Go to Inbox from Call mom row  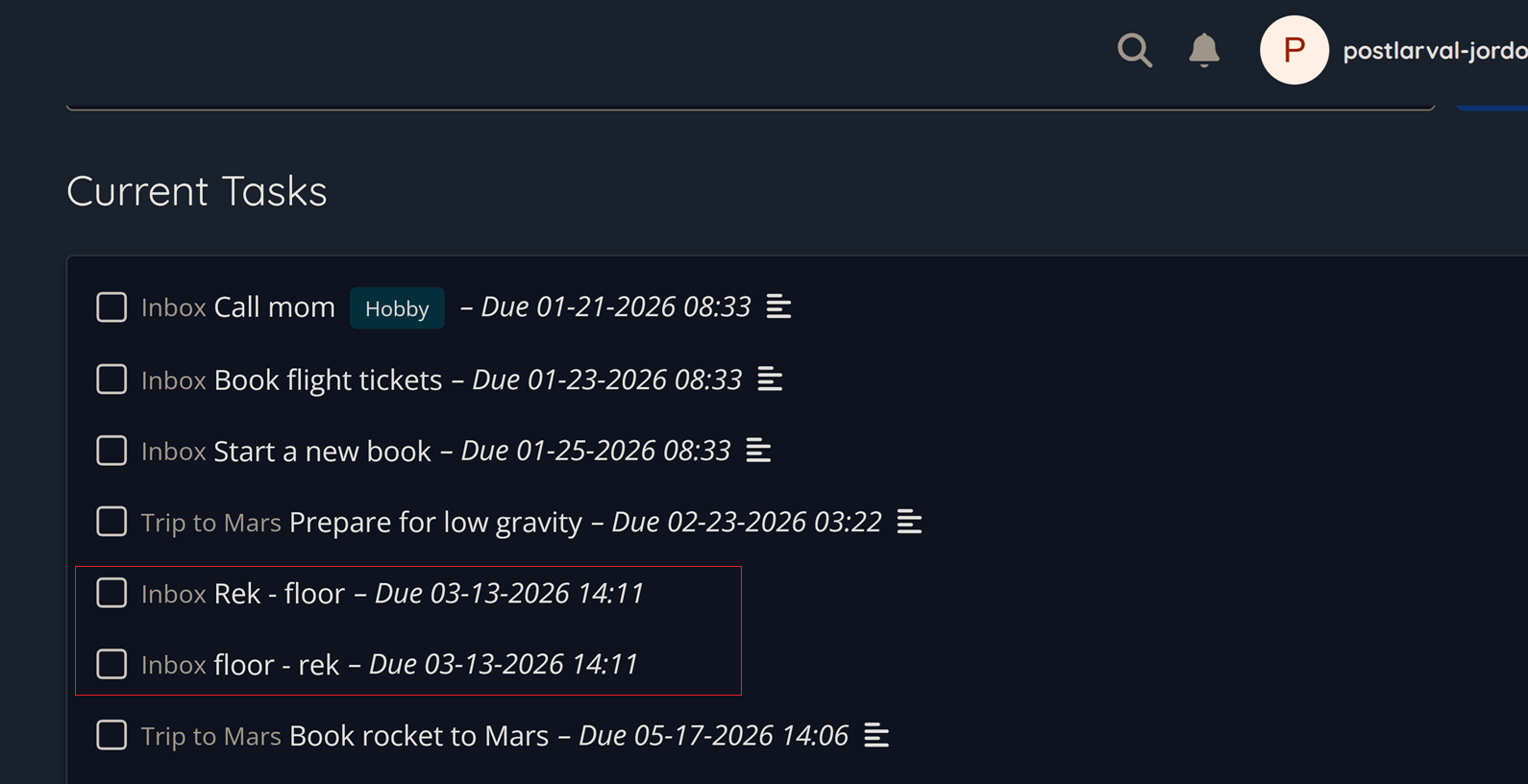(x=173, y=307)
